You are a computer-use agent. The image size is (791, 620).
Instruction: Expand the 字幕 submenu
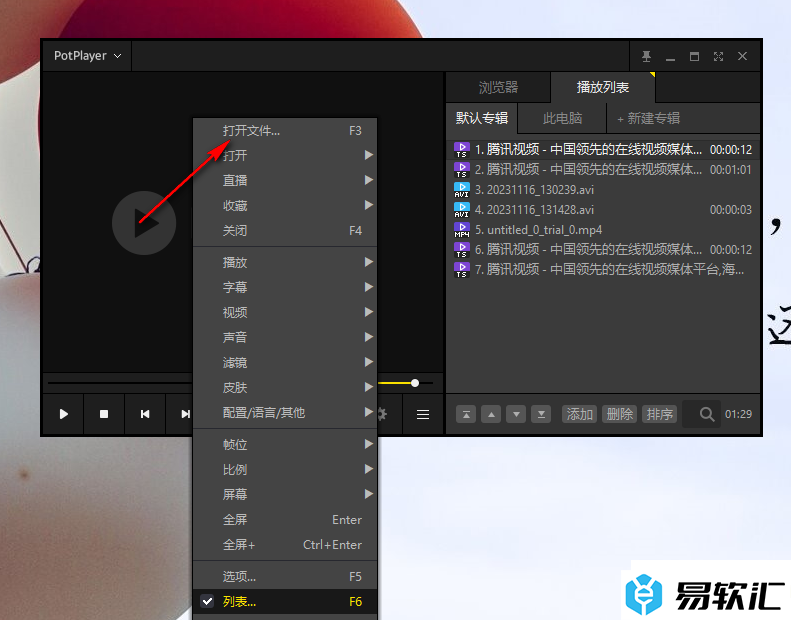[x=285, y=287]
